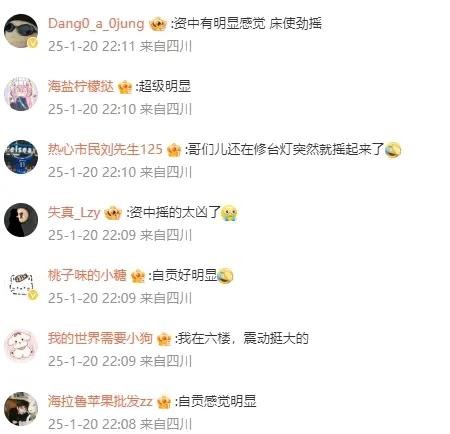Click verified badge on Dang0_a_0jung avatar
The image size is (450, 434).
(x=33, y=43)
